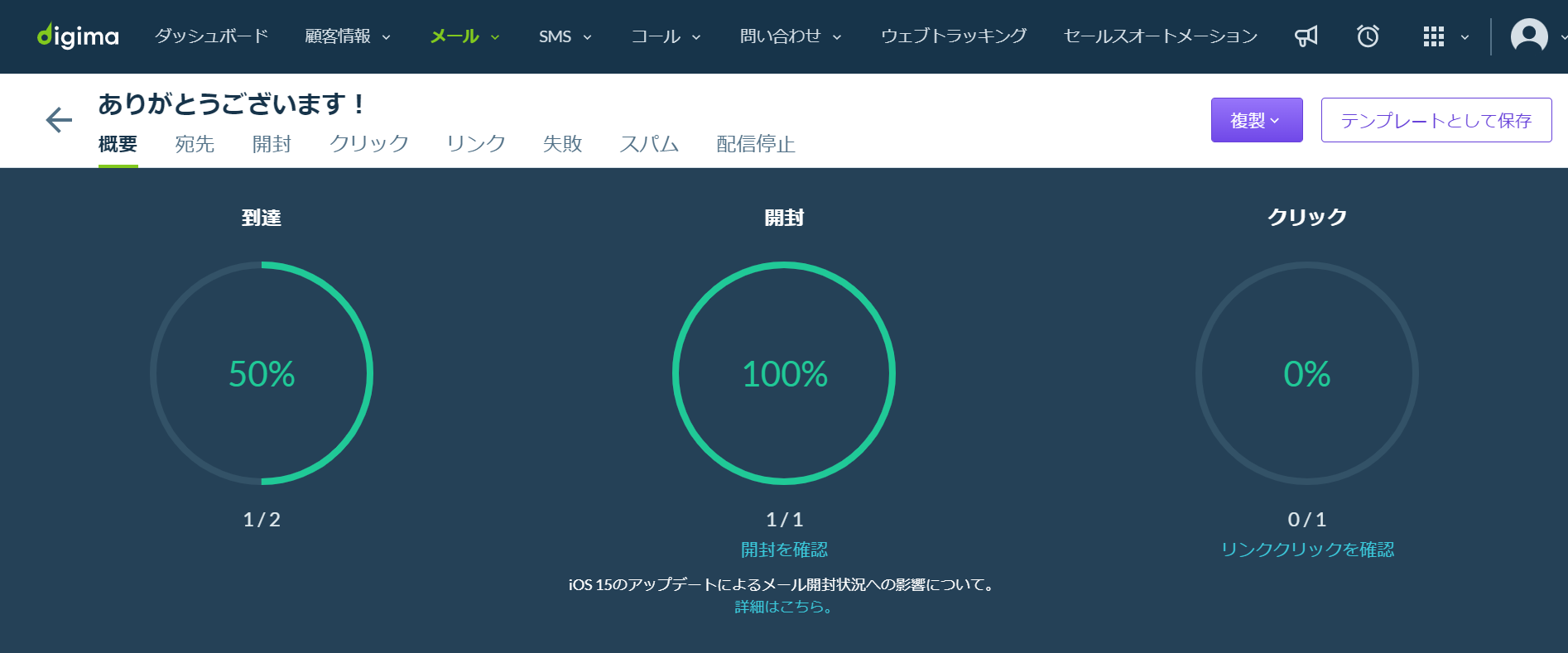Open the apps grid icon
This screenshot has height=653, width=1568.
coord(1433,36)
